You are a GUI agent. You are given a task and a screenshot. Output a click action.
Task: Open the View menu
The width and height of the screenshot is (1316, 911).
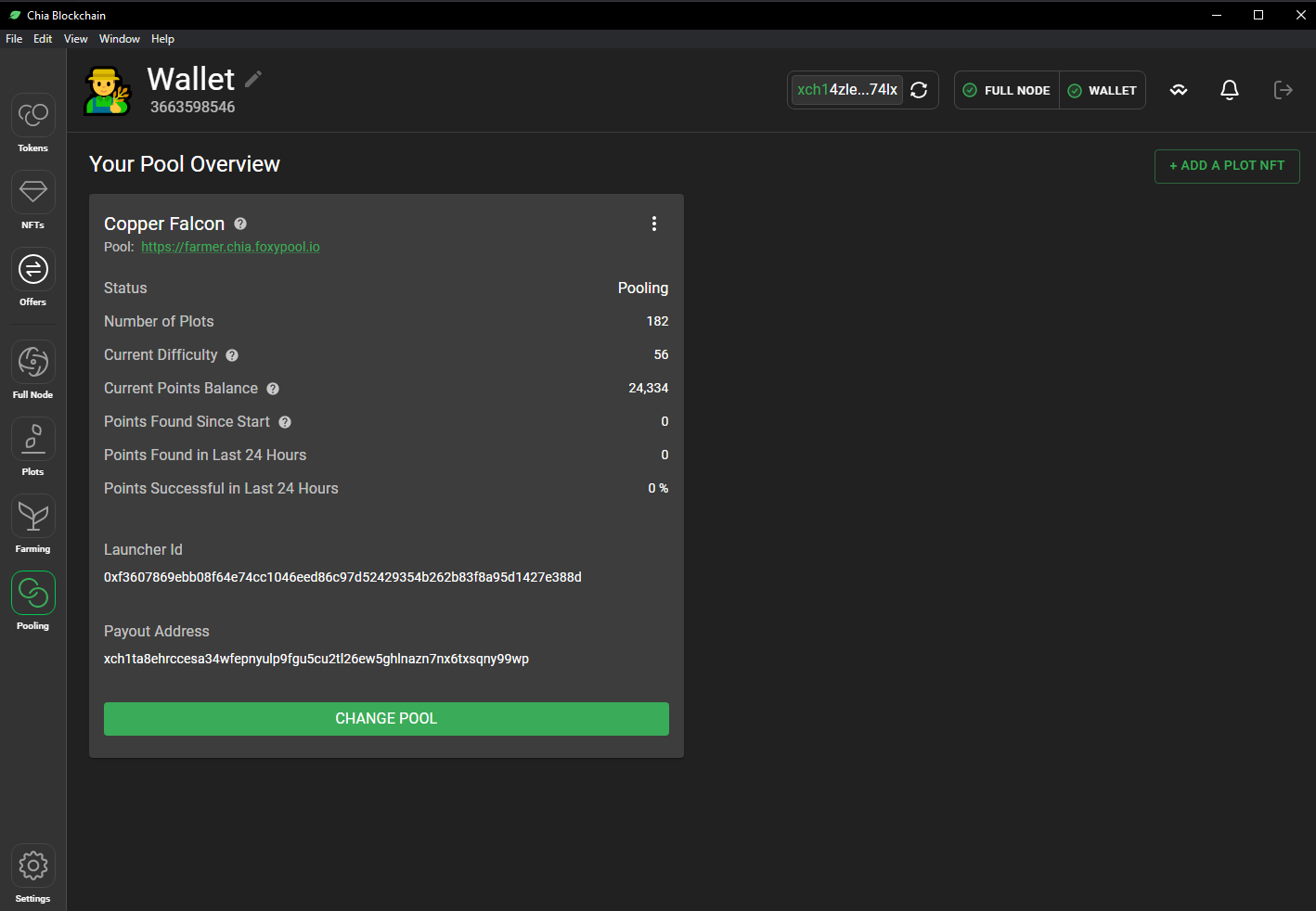click(75, 39)
